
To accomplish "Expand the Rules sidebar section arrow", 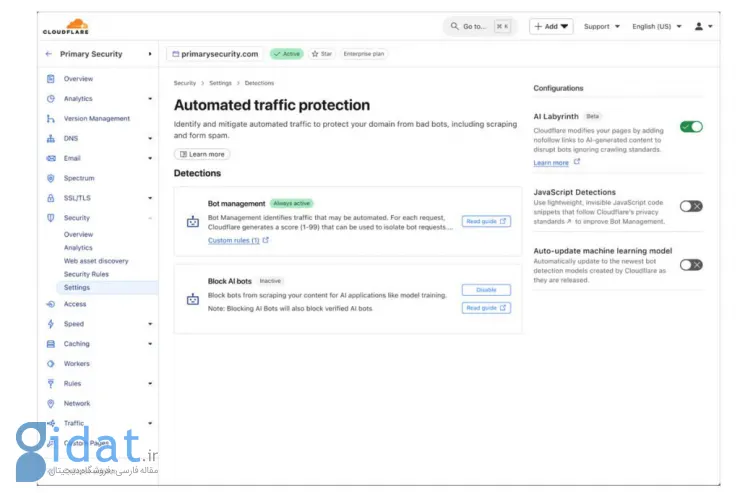I will (150, 384).
